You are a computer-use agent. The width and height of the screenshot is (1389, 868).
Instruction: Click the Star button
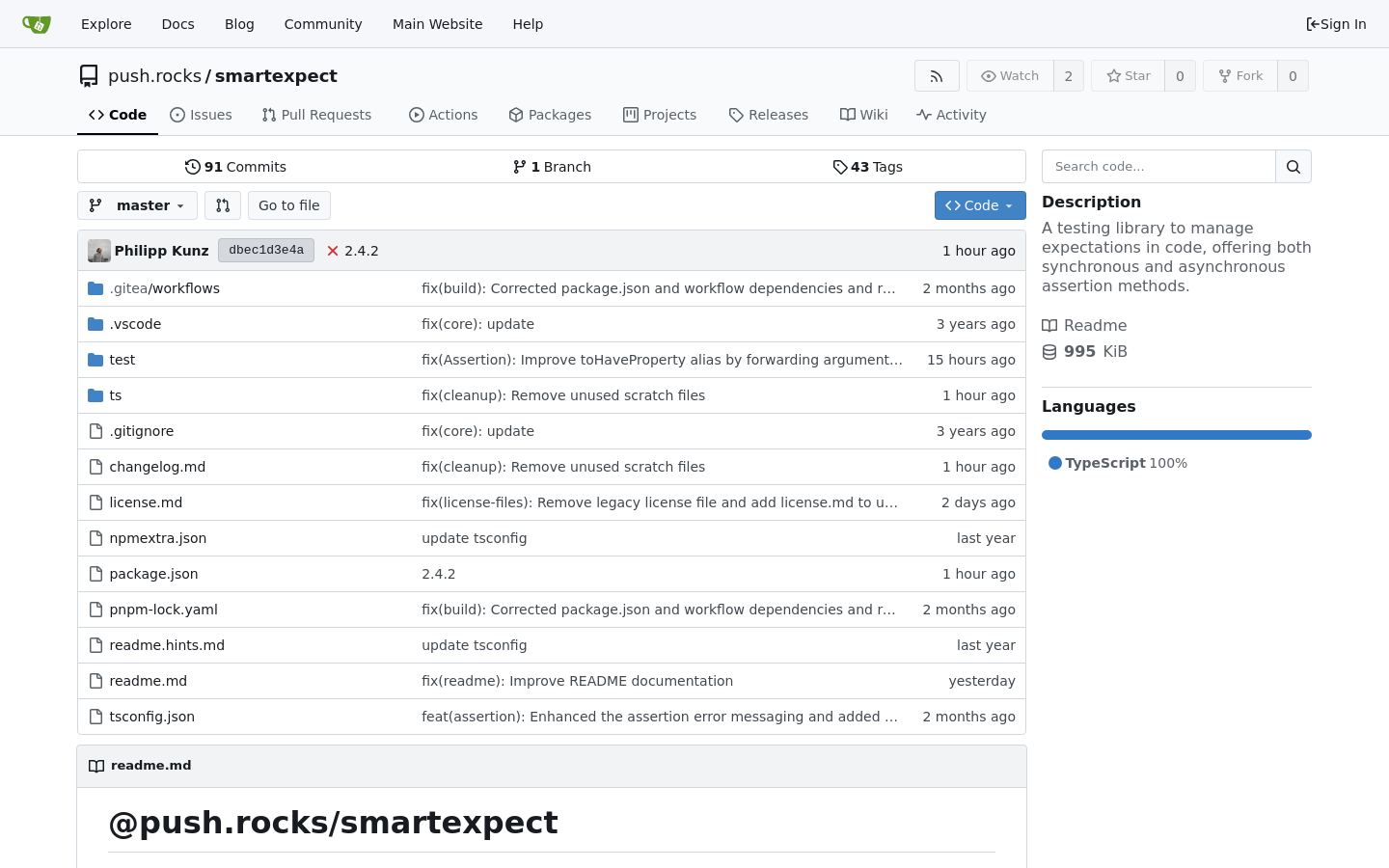[x=1128, y=76]
